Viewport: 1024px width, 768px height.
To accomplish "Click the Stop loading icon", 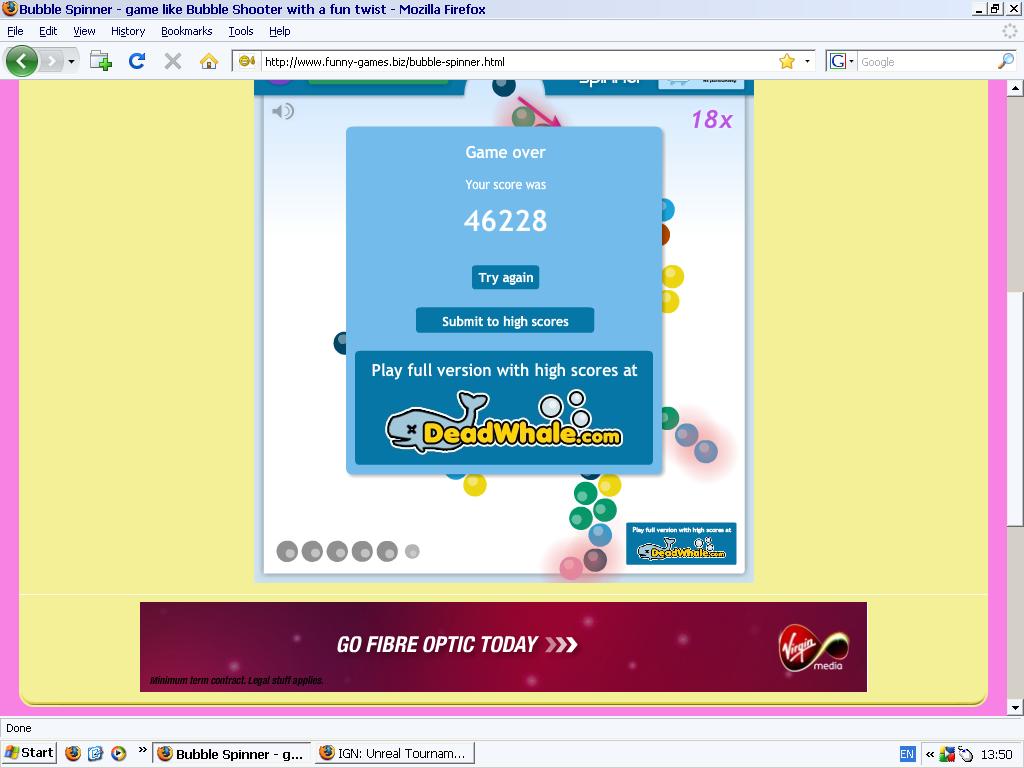I will point(172,61).
